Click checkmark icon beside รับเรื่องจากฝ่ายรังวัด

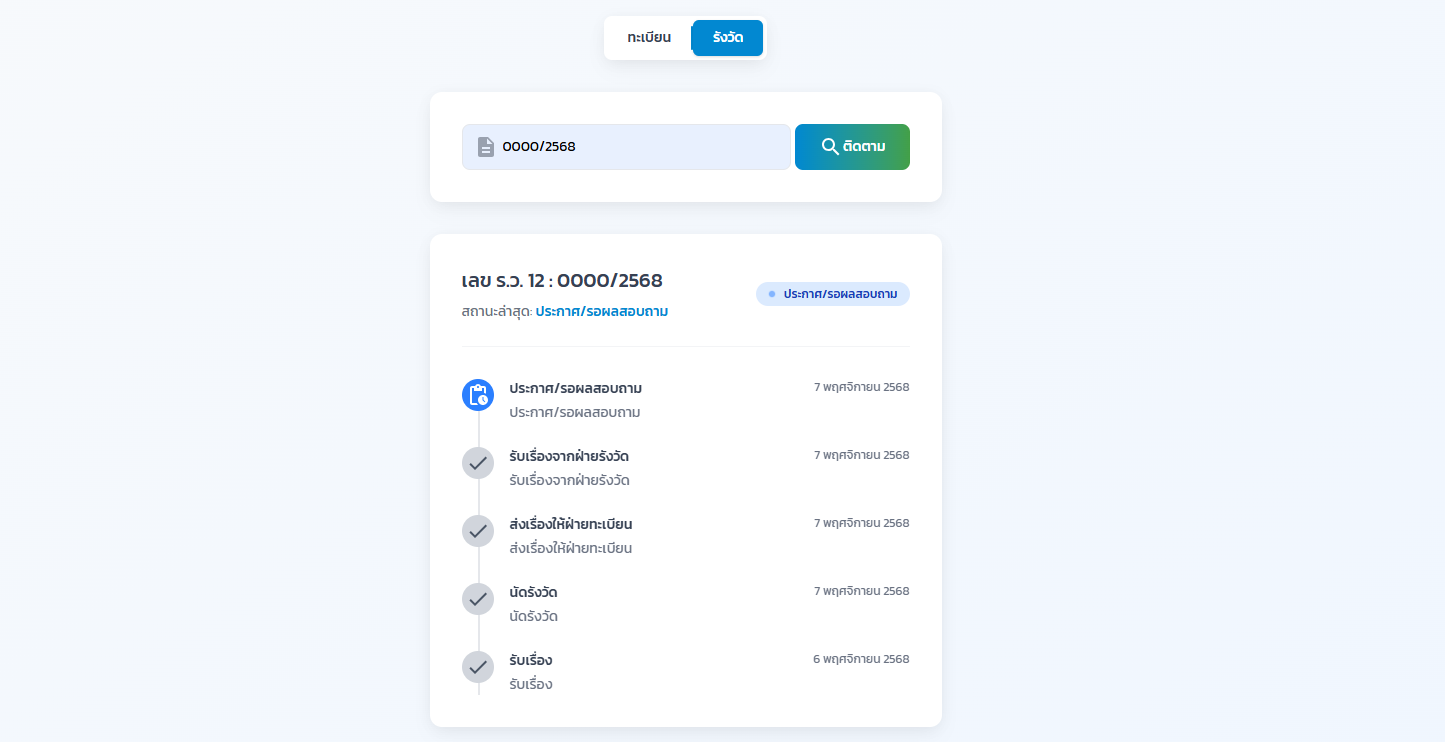tap(478, 463)
